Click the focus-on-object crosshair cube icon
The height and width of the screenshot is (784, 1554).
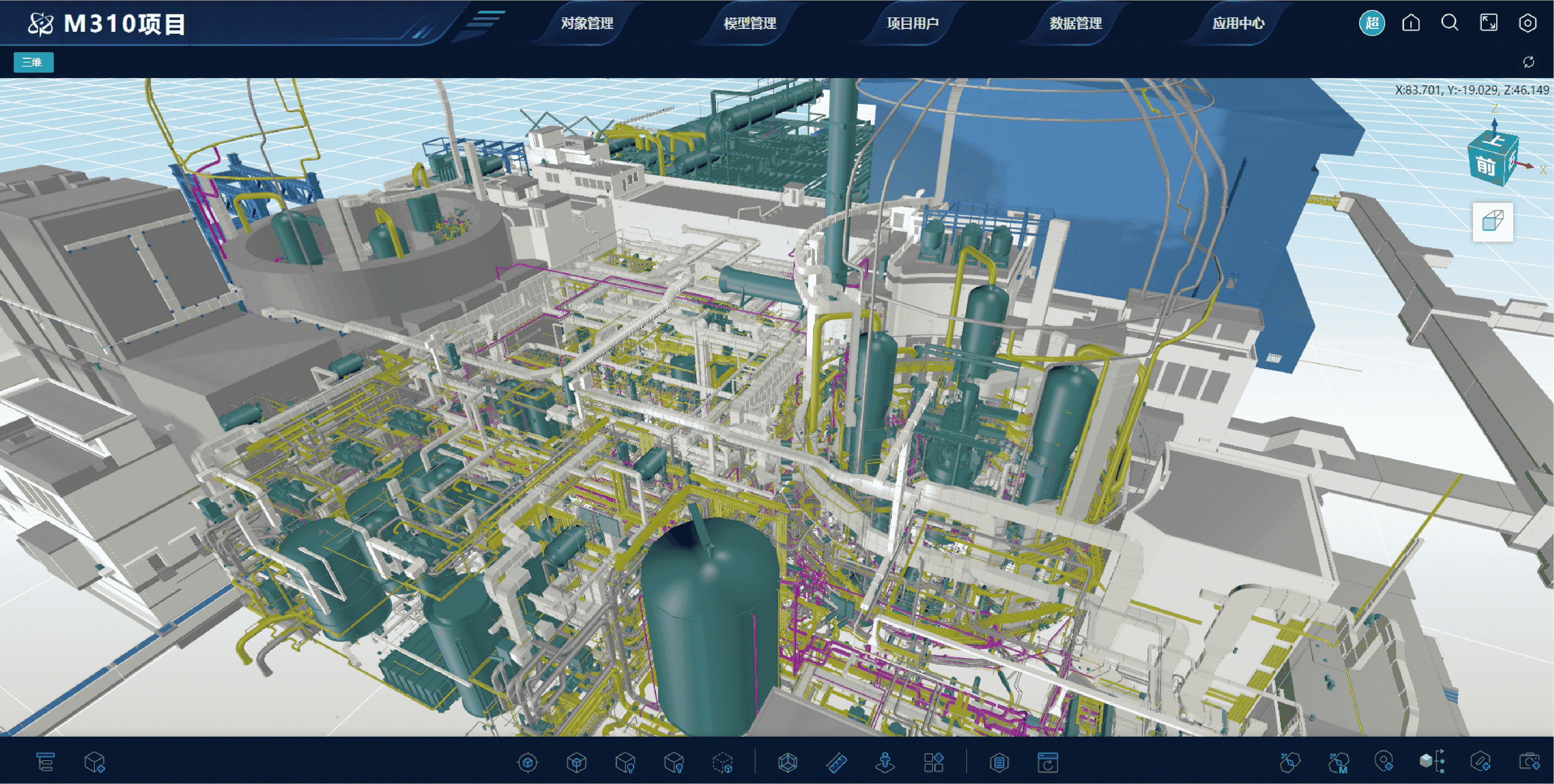pyautogui.click(x=528, y=763)
